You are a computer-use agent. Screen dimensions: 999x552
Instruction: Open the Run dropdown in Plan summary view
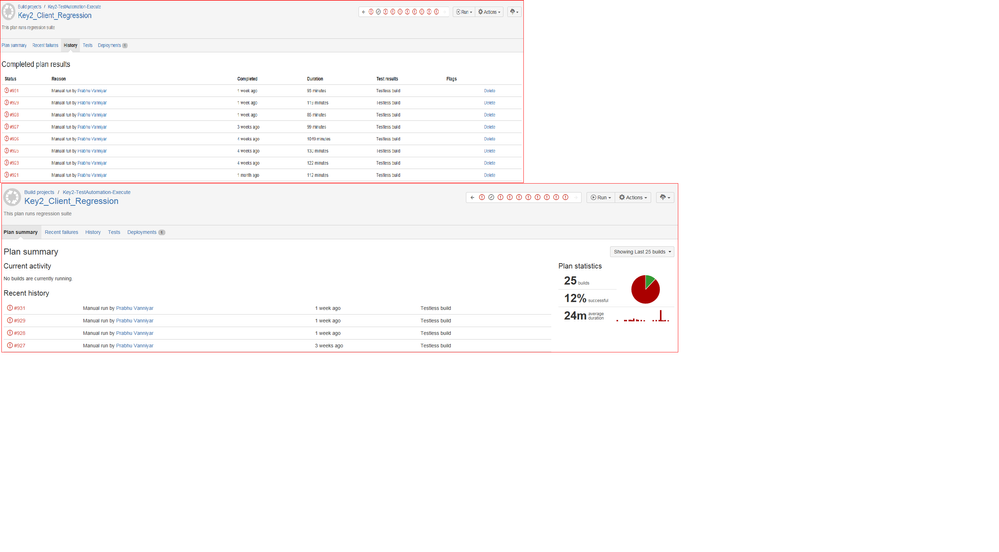[x=601, y=198]
